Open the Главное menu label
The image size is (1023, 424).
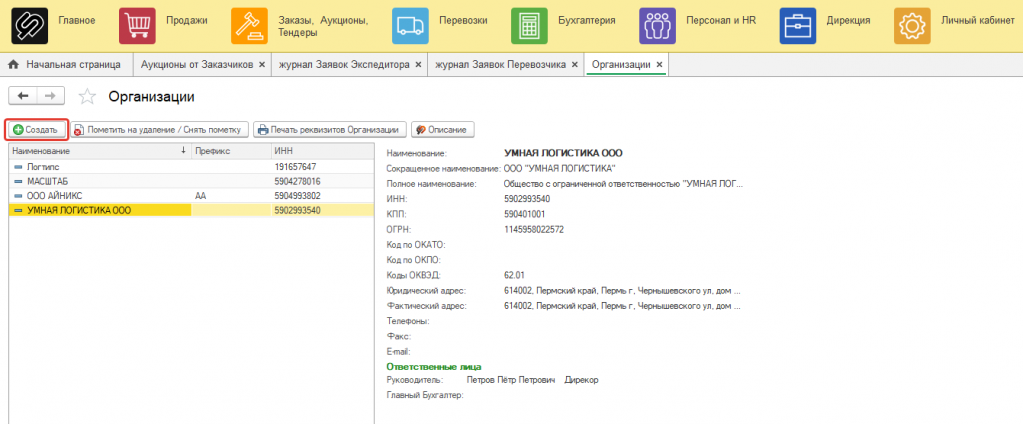[x=77, y=21]
